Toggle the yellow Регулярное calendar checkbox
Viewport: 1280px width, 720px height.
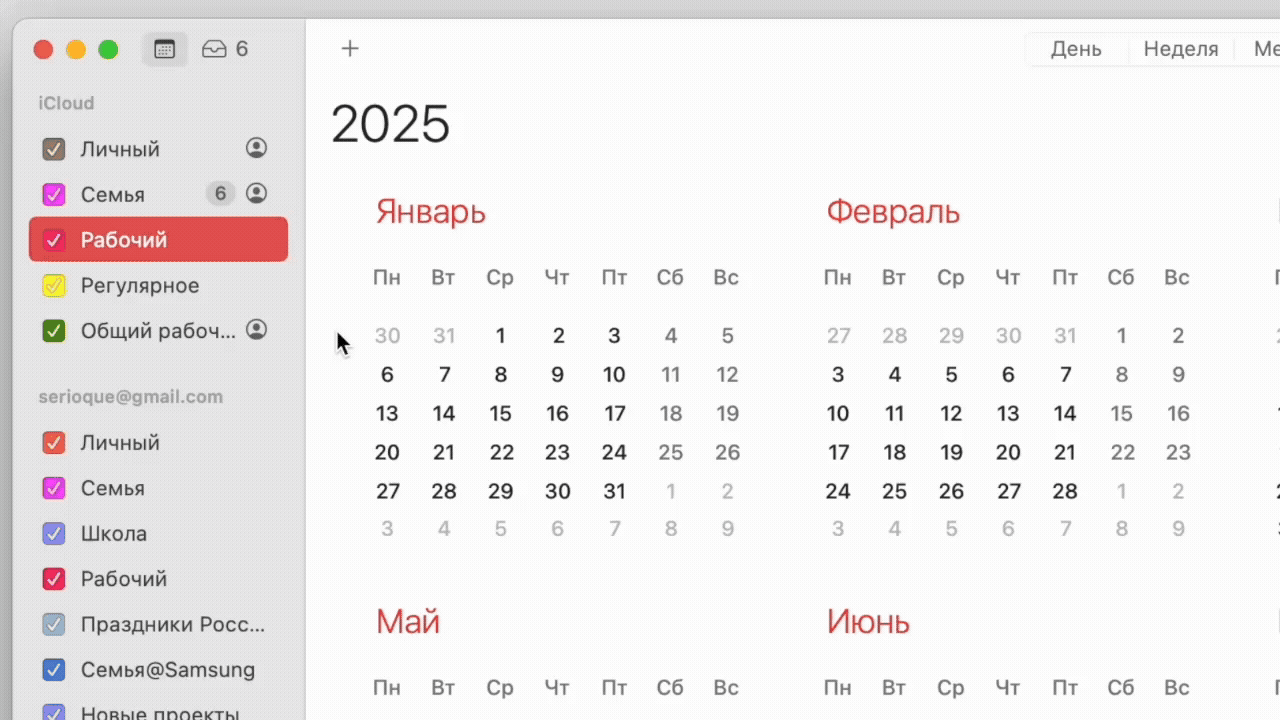[54, 286]
